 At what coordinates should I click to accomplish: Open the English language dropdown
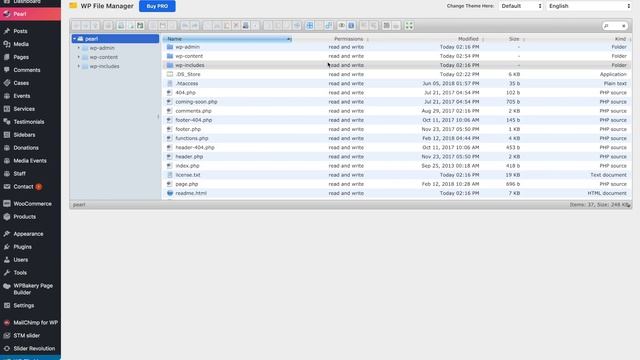tap(589, 6)
